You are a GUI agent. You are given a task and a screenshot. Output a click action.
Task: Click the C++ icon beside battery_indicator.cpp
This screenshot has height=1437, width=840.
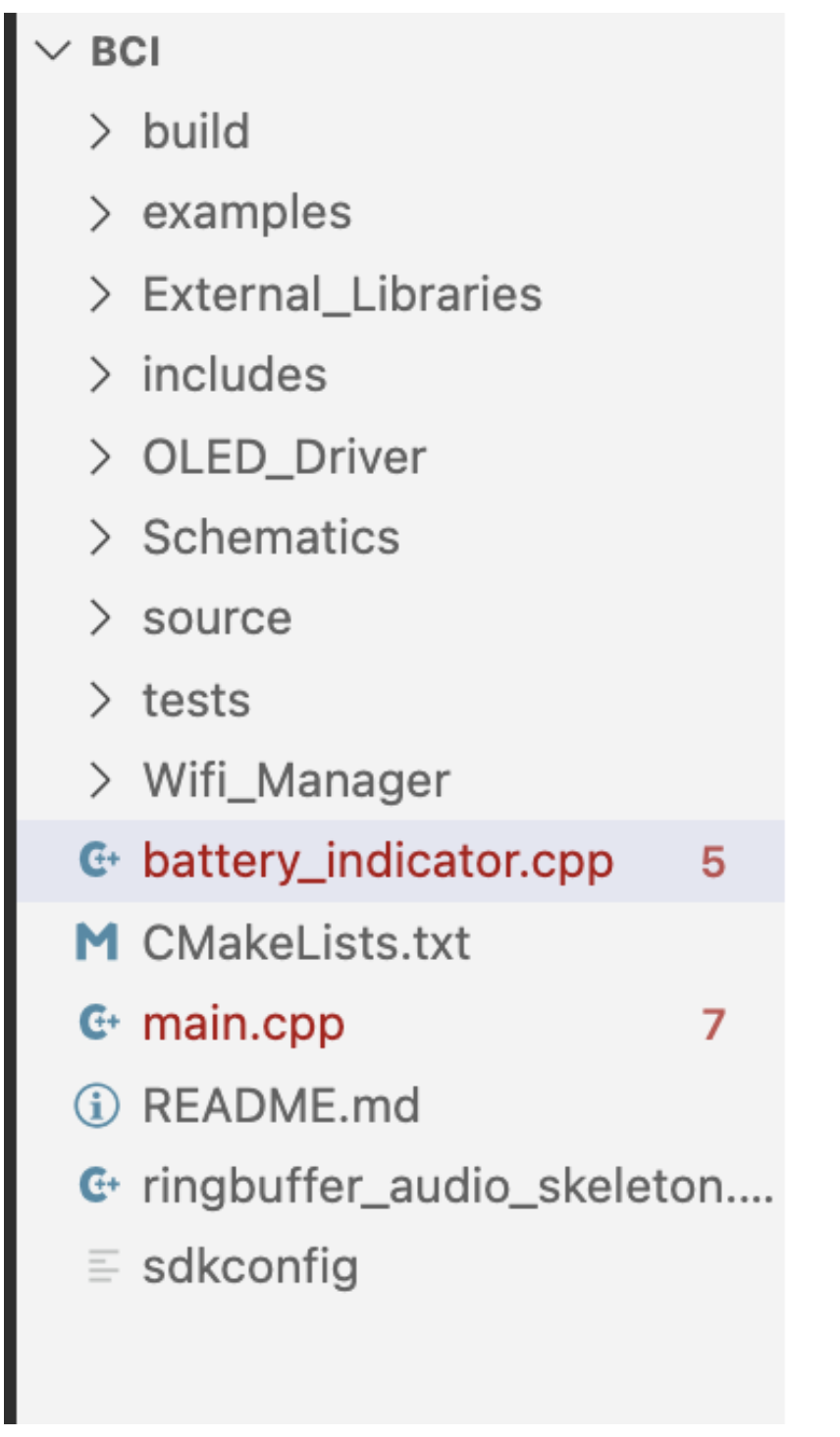[x=98, y=861]
